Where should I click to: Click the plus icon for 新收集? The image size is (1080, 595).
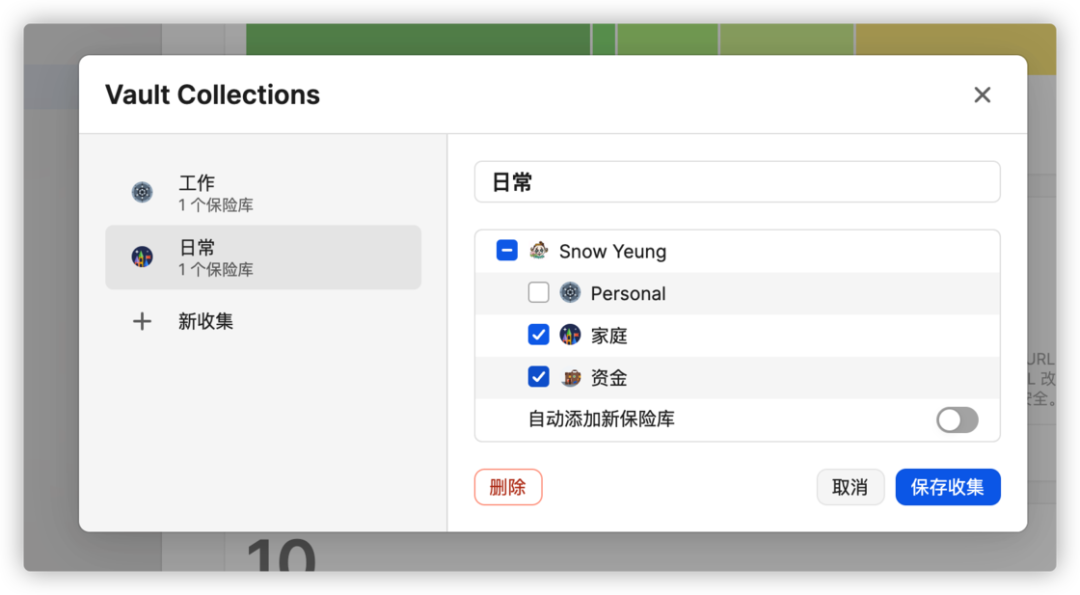click(x=142, y=321)
